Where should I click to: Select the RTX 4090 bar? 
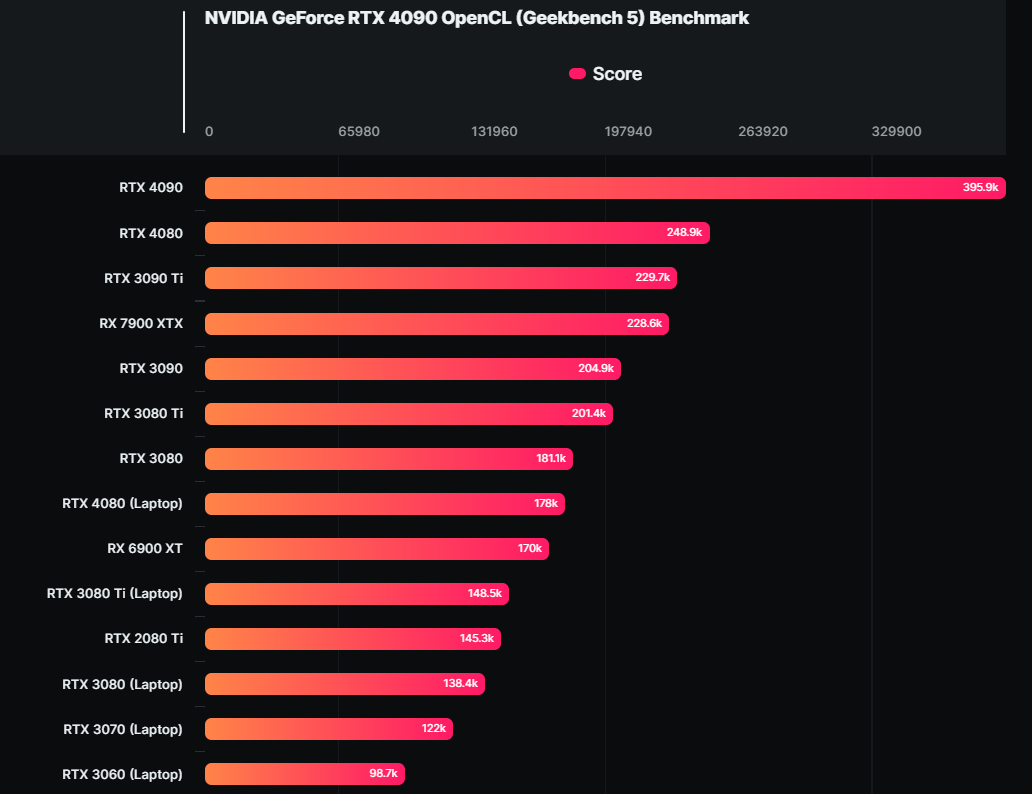point(605,188)
